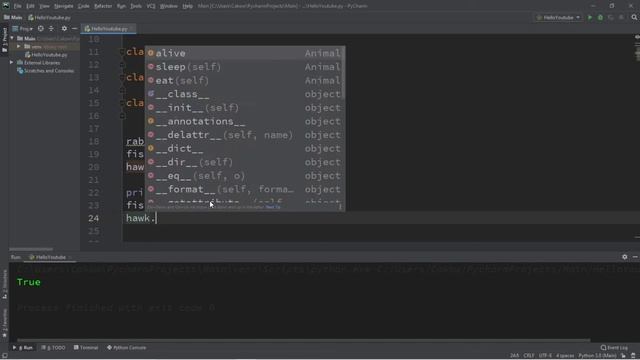The width and height of the screenshot is (640, 360).
Task: Open the Code menu
Action: coord(83,6)
